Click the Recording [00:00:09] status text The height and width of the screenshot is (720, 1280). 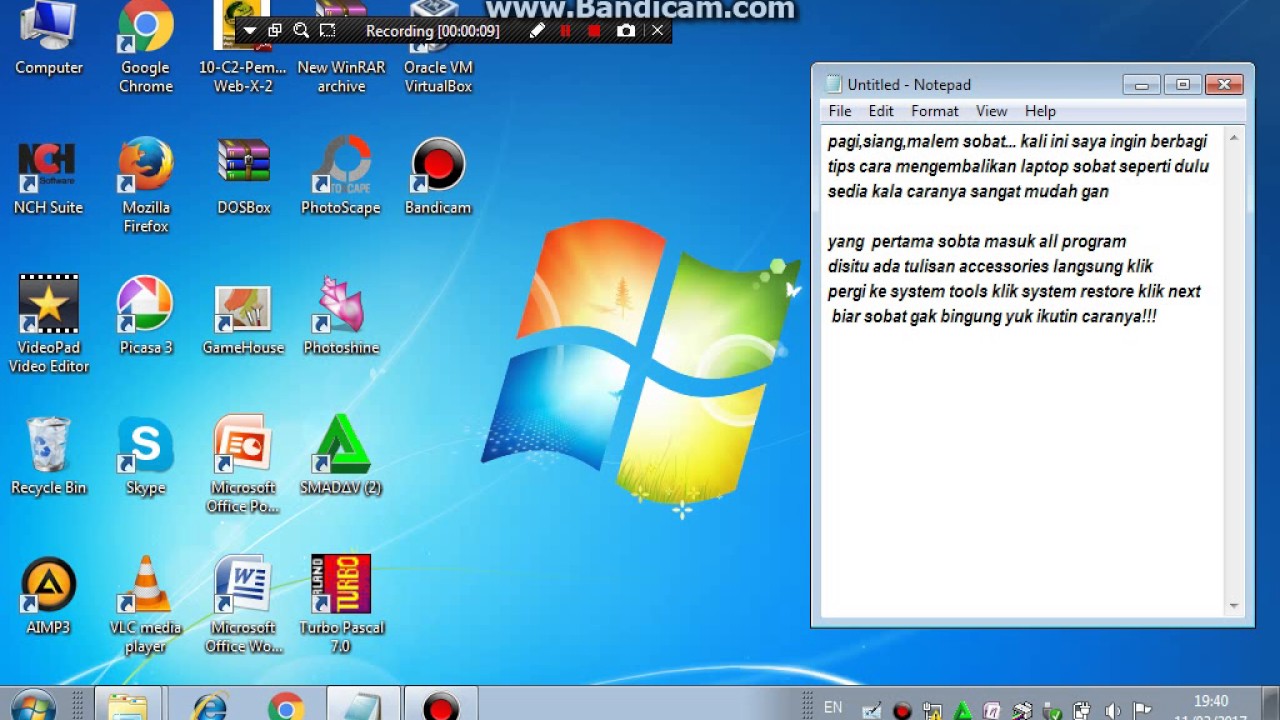[x=432, y=31]
